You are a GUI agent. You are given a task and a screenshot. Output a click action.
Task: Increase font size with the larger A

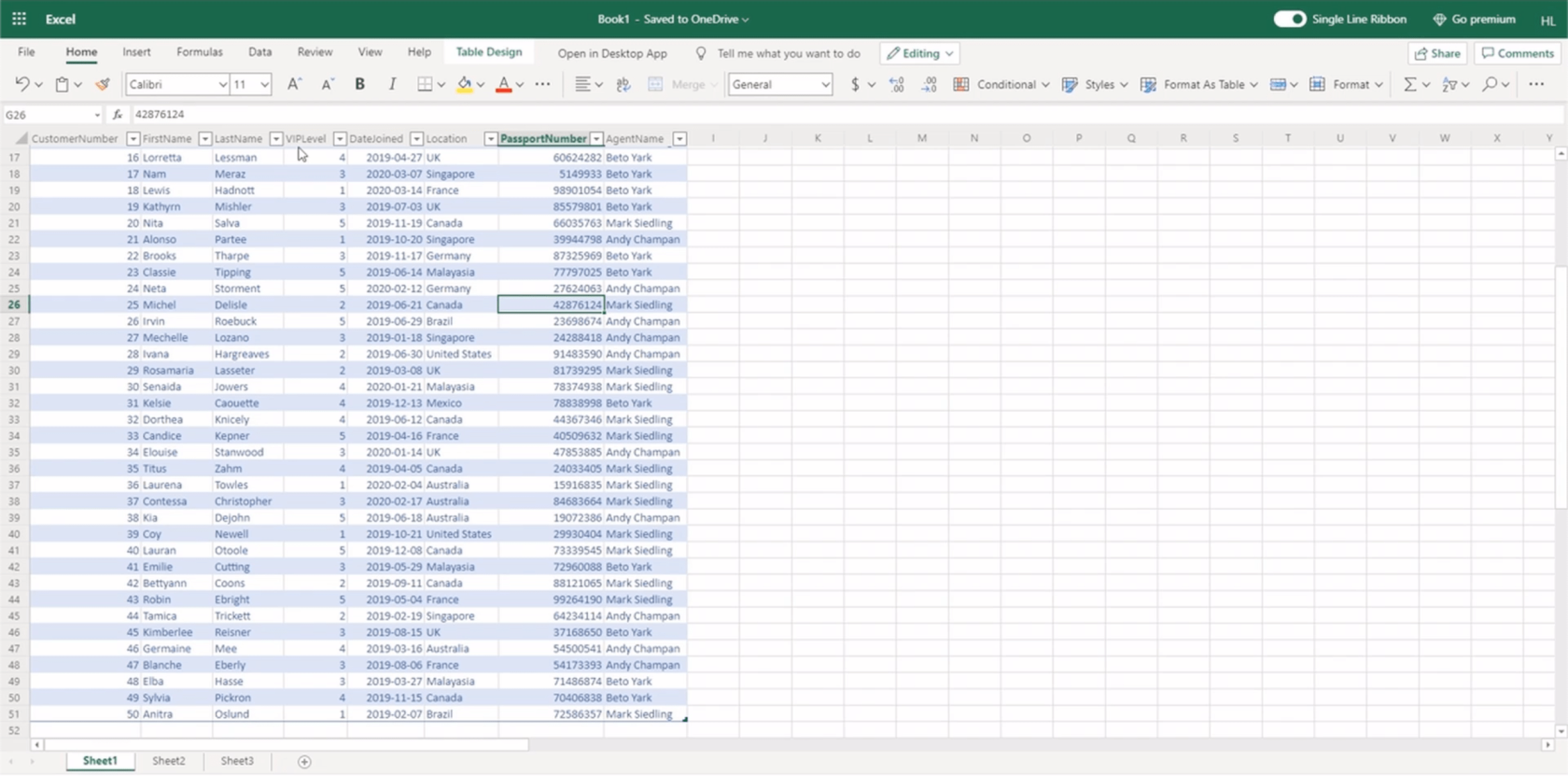(294, 84)
